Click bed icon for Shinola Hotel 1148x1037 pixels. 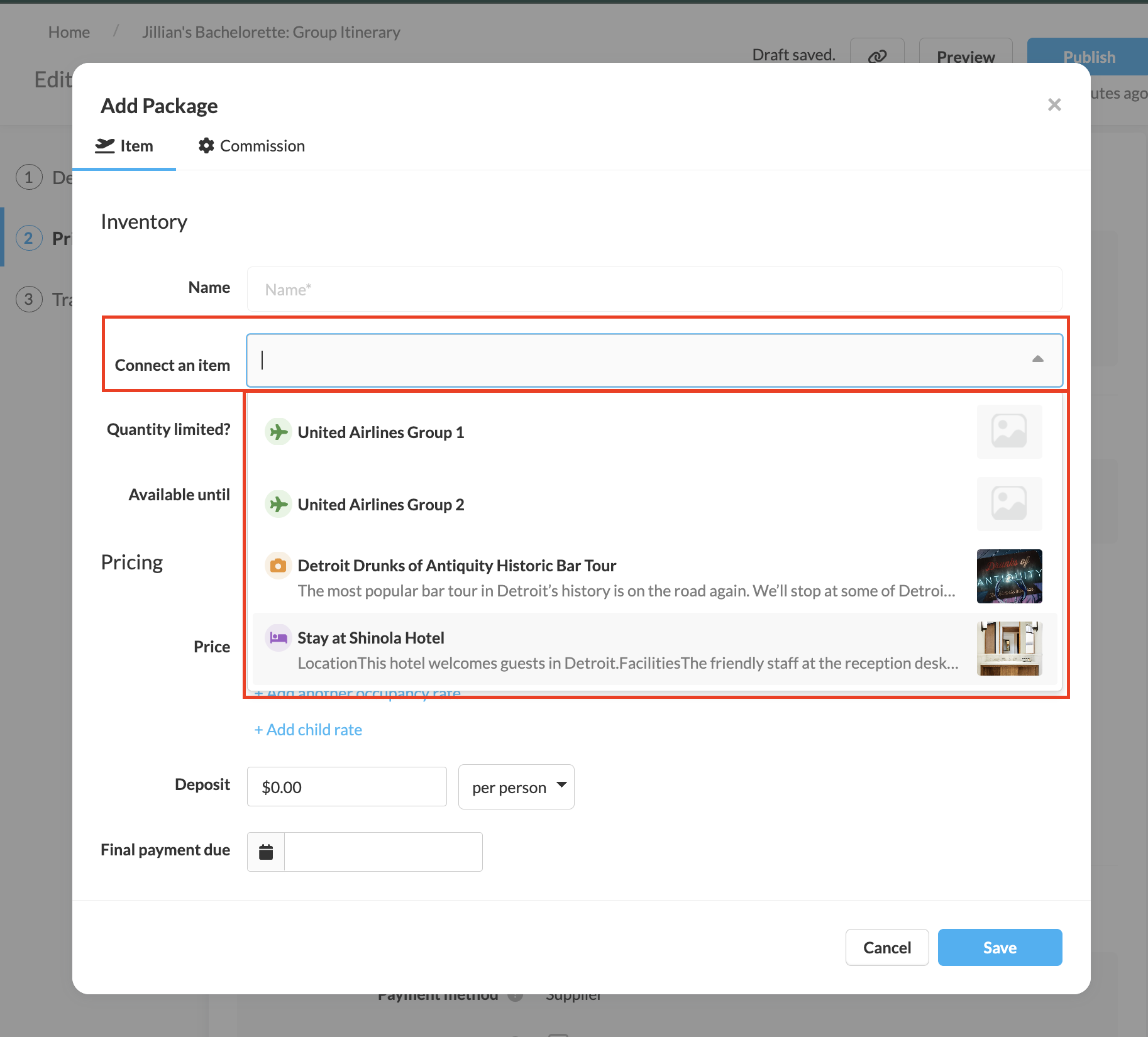point(278,638)
